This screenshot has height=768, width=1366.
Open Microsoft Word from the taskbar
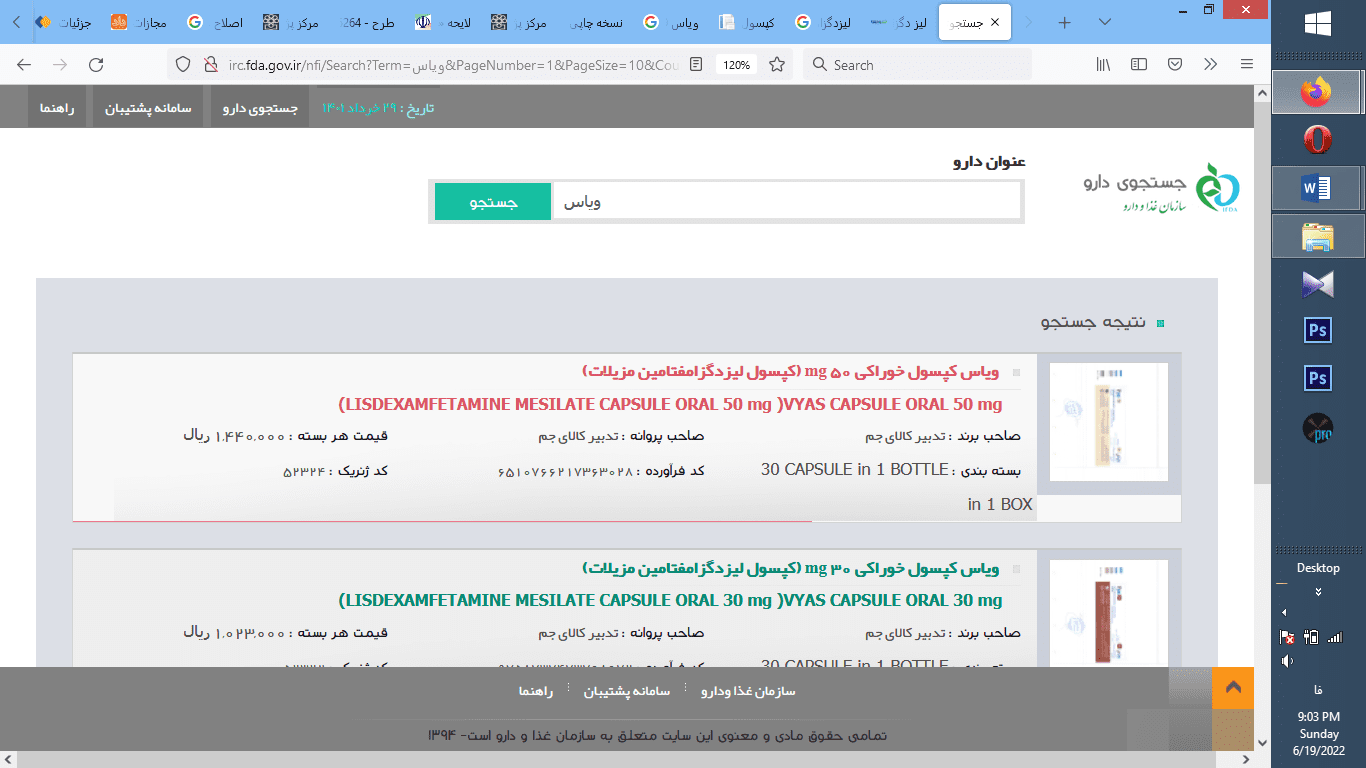point(1317,188)
